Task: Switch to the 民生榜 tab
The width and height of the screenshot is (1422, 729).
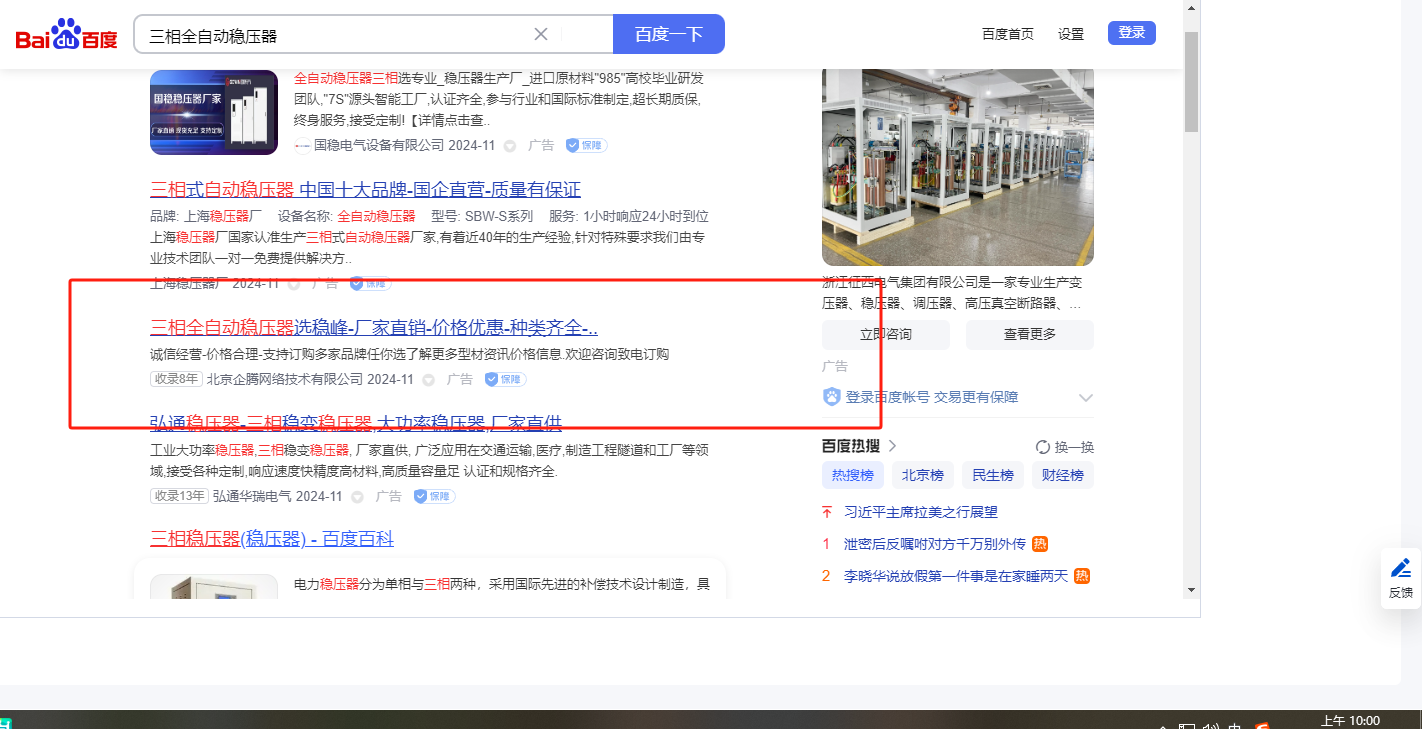Action: pos(993,476)
